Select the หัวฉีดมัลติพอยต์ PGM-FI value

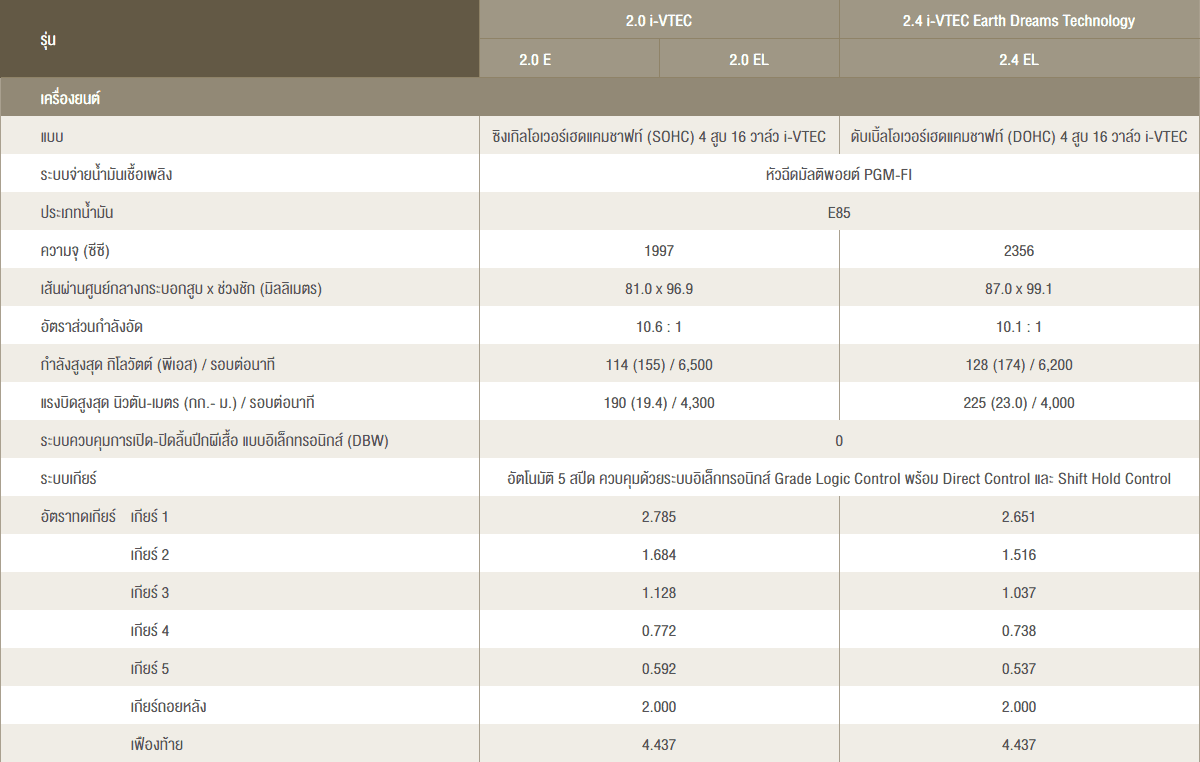838,174
